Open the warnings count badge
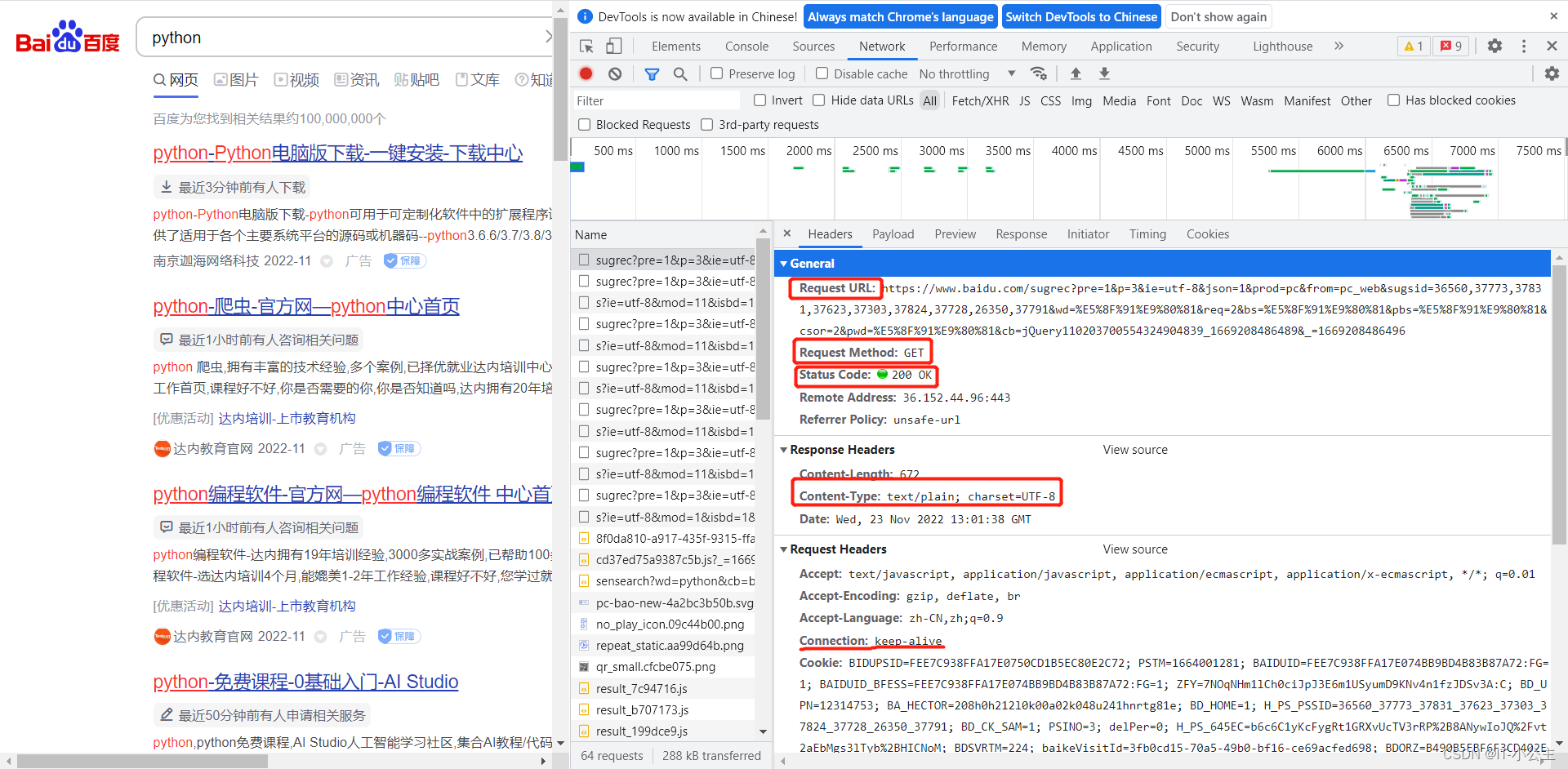 pos(1413,47)
